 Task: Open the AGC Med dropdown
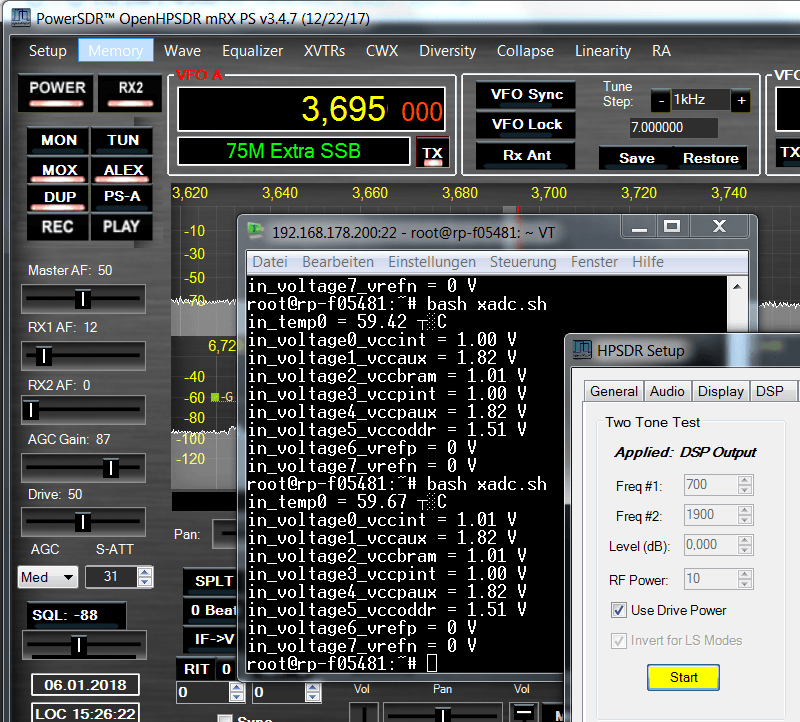click(47, 577)
